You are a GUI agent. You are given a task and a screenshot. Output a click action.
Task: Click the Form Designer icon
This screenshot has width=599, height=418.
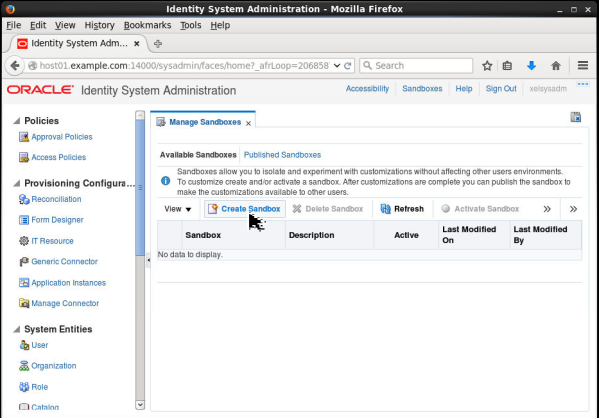click(x=24, y=220)
